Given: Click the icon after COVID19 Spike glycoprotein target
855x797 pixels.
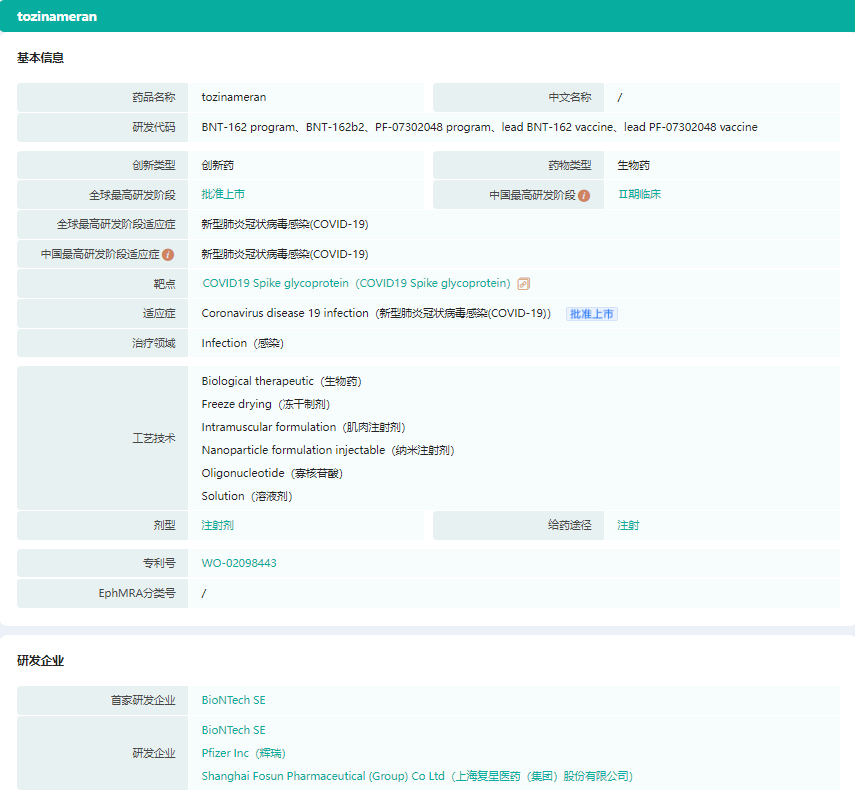Looking at the screenshot, I should click(x=524, y=284).
